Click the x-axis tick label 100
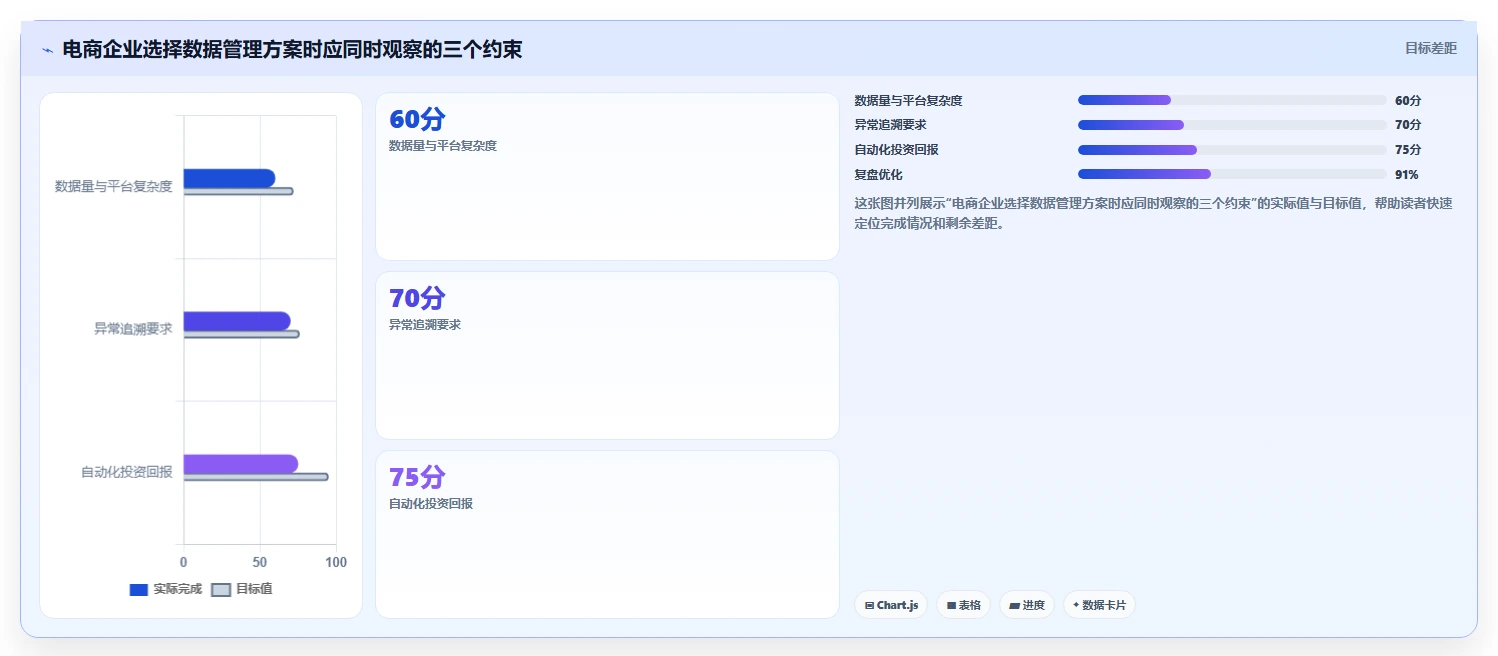The width and height of the screenshot is (1498, 656). [x=336, y=562]
